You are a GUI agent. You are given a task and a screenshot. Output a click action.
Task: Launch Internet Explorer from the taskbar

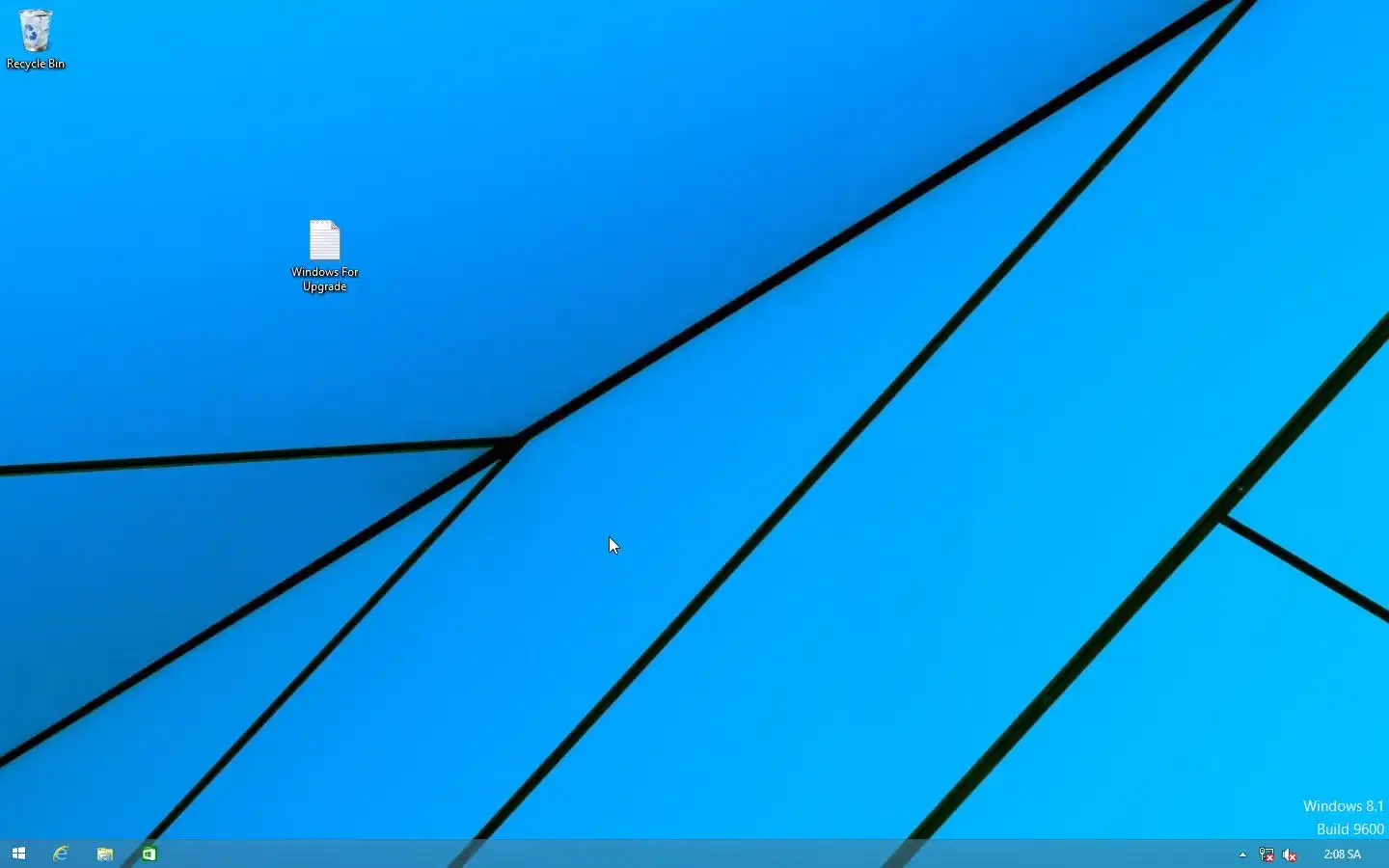(x=61, y=854)
